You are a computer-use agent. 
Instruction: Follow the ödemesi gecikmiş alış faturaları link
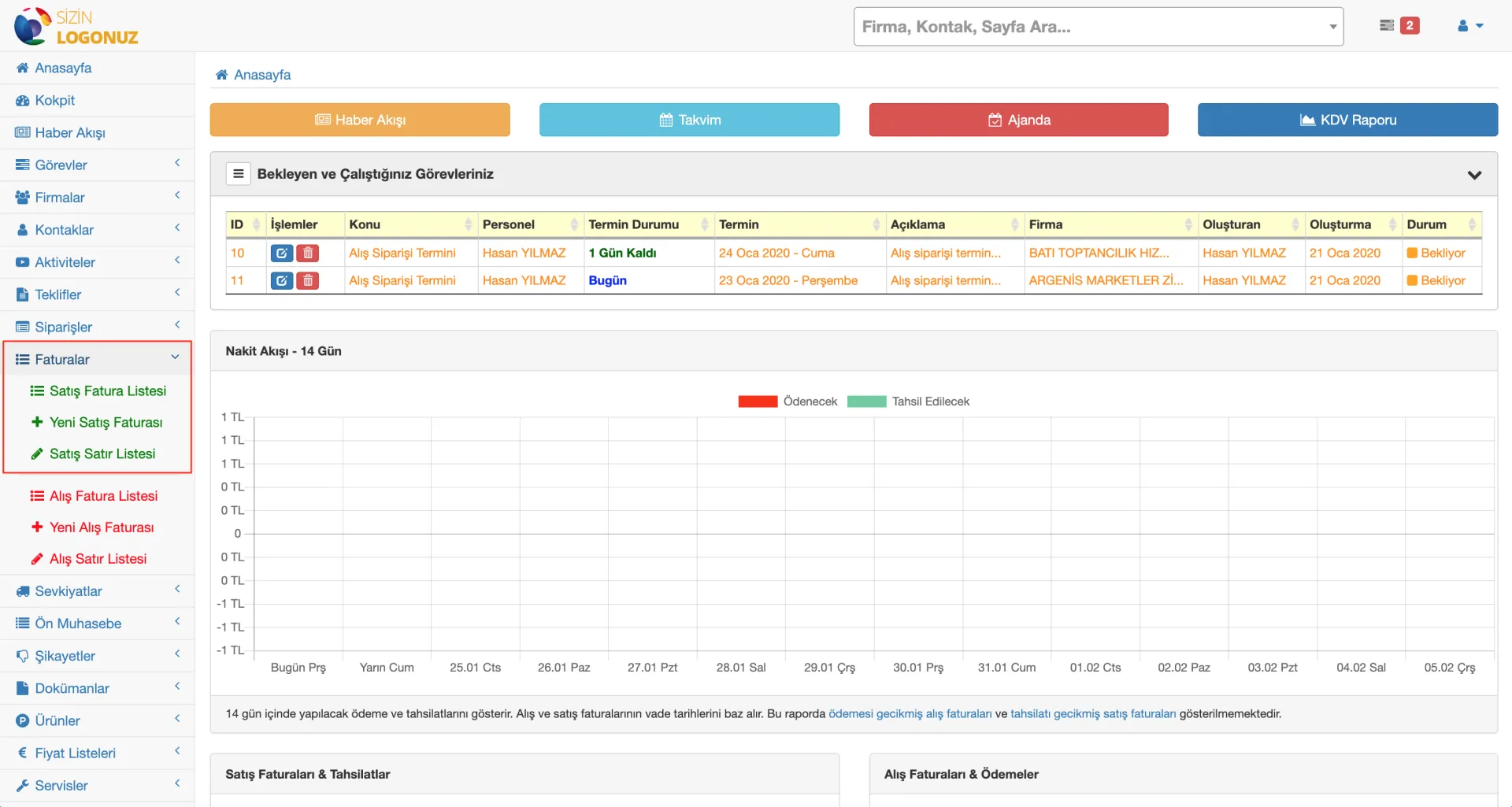click(910, 713)
